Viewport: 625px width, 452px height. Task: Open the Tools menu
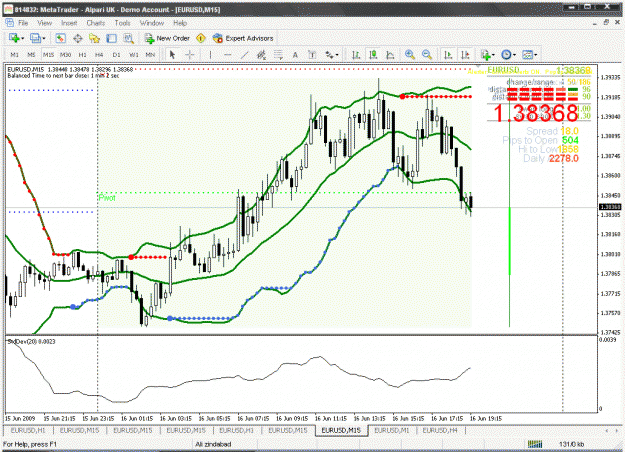point(122,23)
